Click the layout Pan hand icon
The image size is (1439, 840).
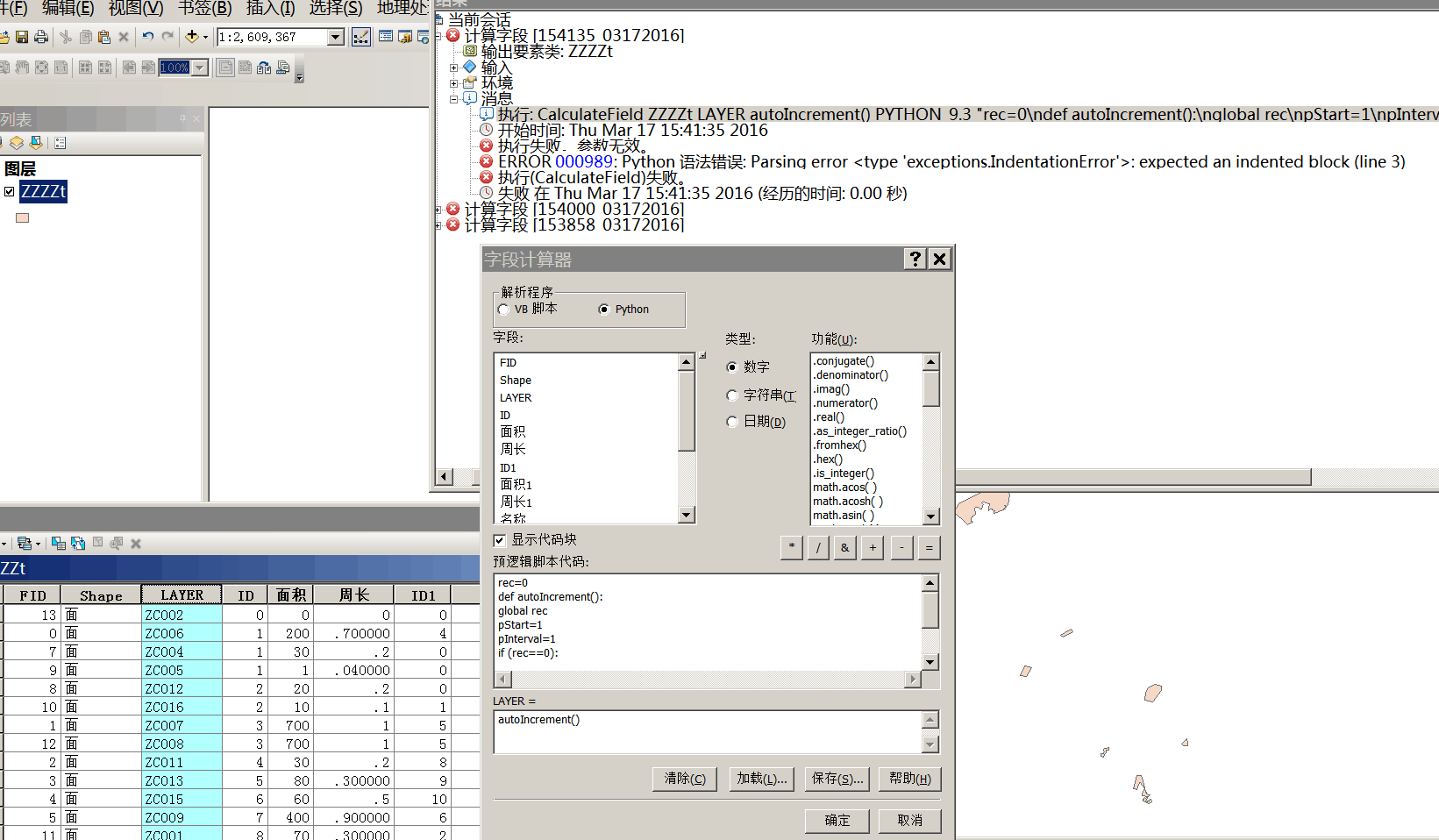(22, 68)
